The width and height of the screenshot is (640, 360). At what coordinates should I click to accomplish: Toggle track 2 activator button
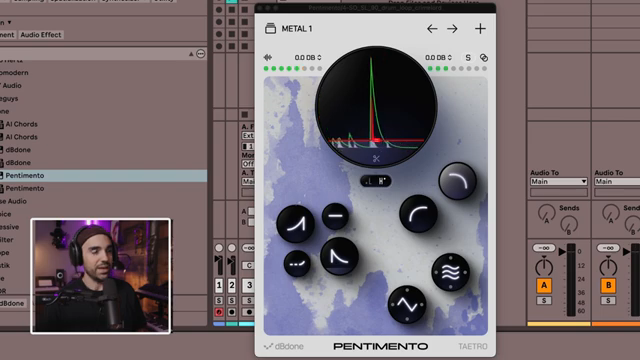231,285
